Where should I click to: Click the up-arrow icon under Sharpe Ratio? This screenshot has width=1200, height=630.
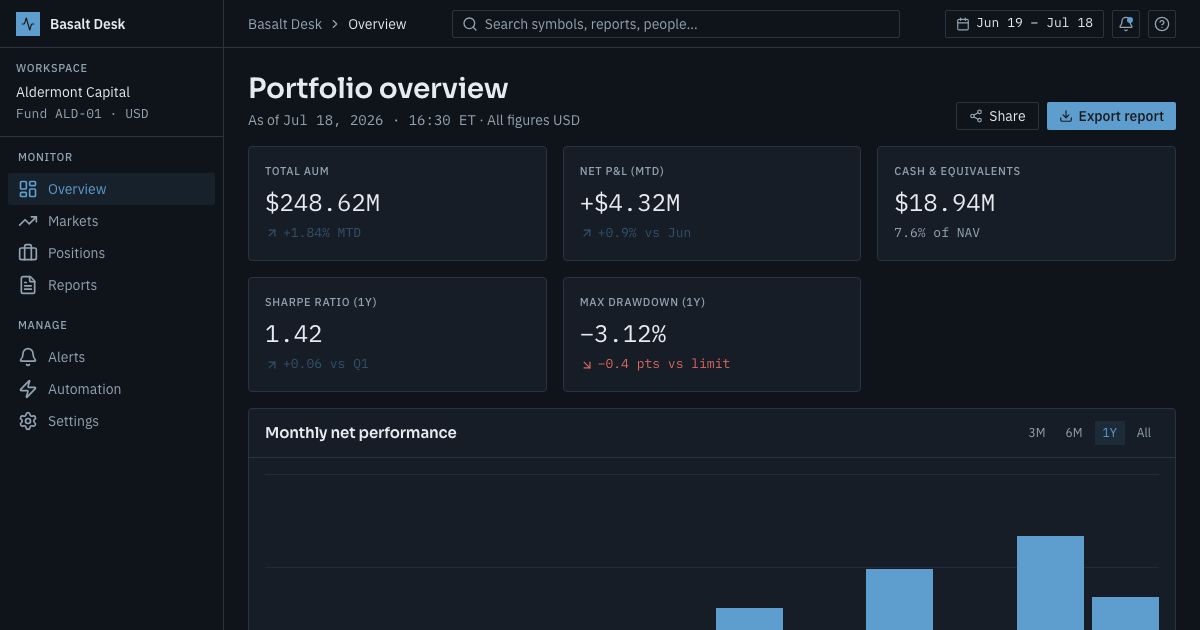[271, 364]
